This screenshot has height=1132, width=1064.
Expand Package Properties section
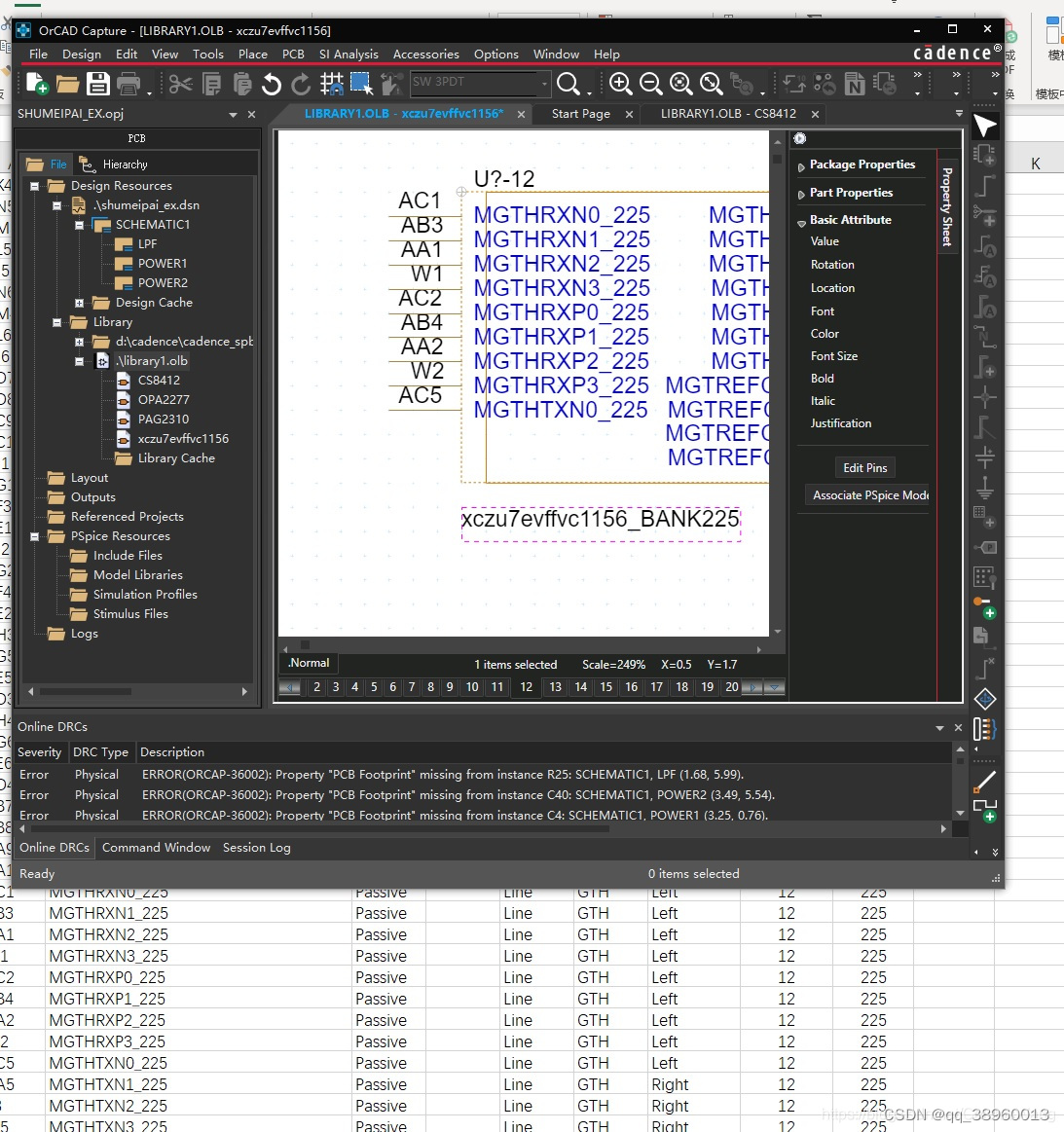pyautogui.click(x=800, y=166)
